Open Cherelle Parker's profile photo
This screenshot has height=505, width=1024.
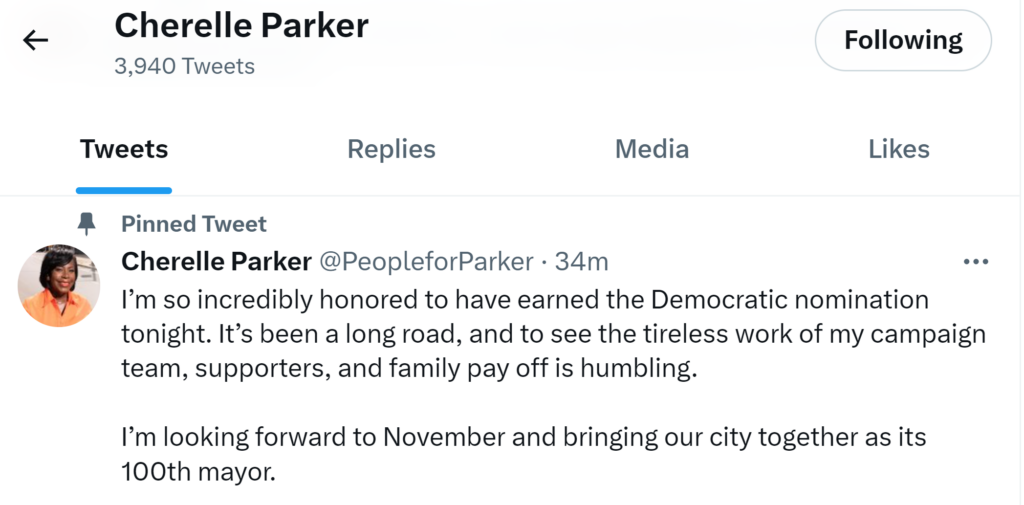[x=59, y=285]
